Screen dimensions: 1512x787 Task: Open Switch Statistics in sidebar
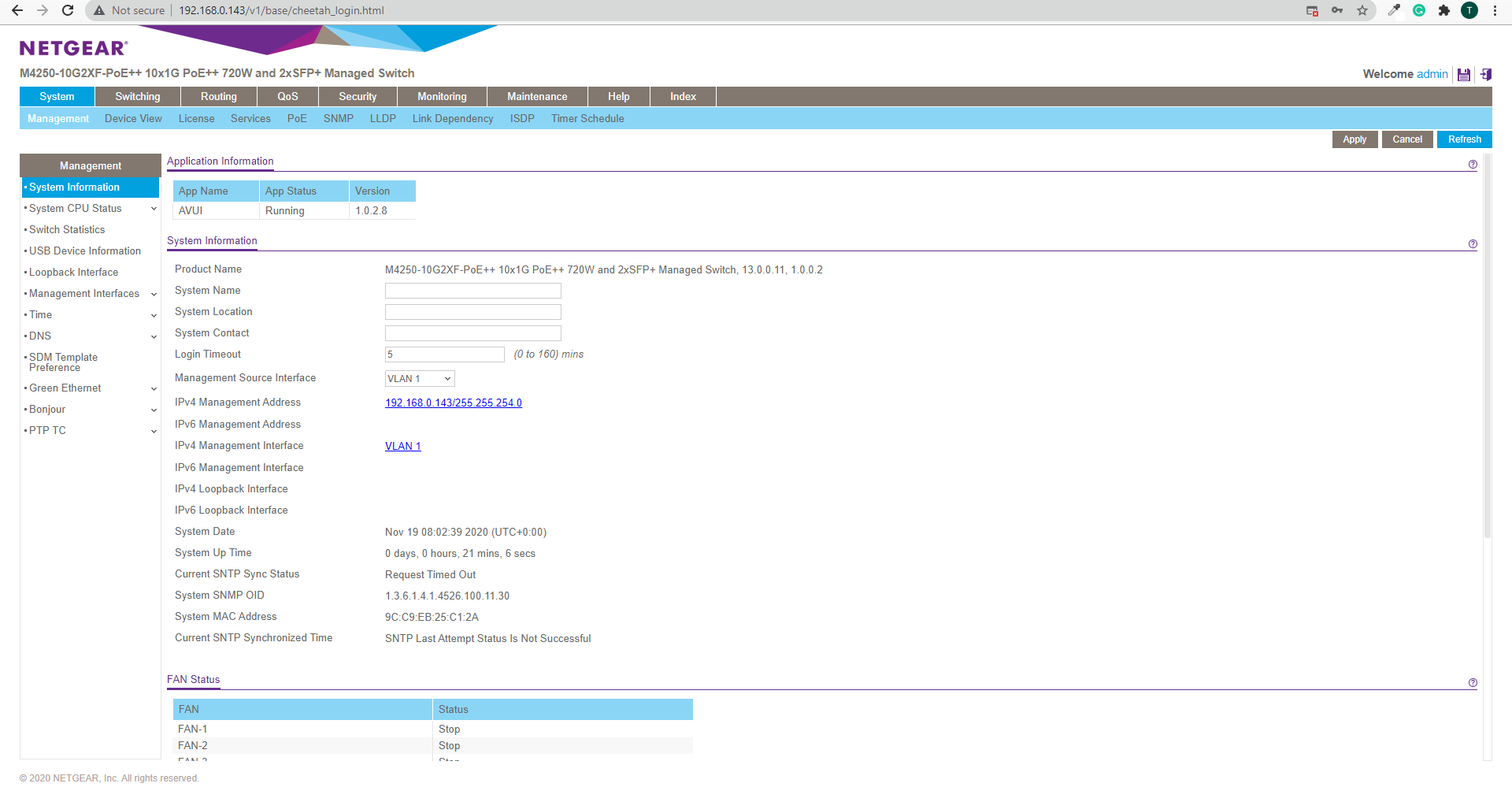67,230
